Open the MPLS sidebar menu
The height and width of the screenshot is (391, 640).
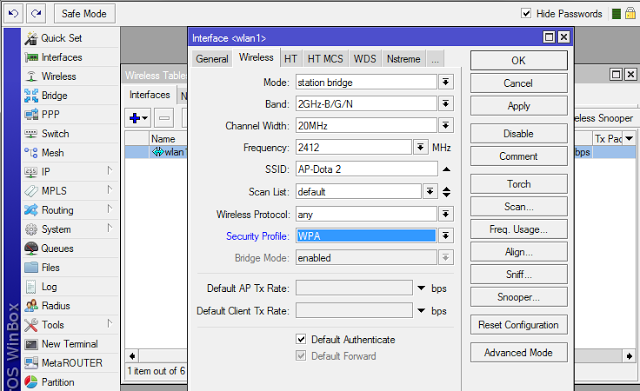[x=71, y=191]
